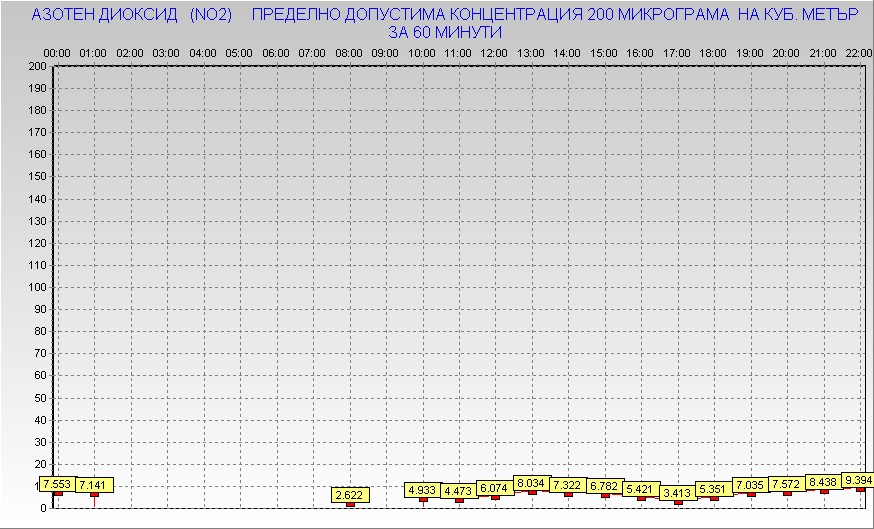Select the 7.141 value label
Viewport: 874px width, 529px height.
(95, 485)
